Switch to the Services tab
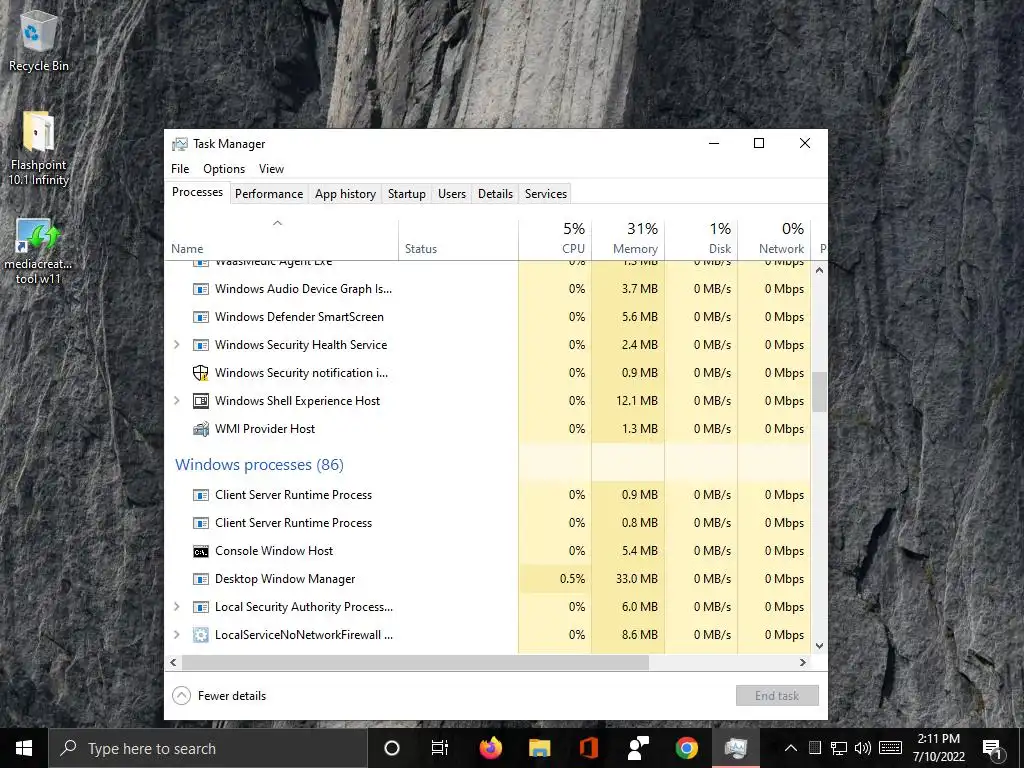 coord(546,194)
